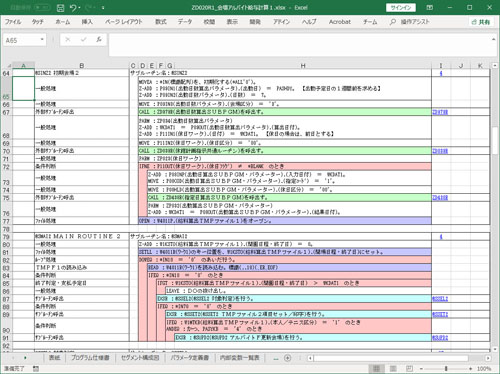Switch to the セグメント構成図 sheet tab
The width and height of the screenshot is (500, 374).
pyautogui.click(x=140, y=358)
